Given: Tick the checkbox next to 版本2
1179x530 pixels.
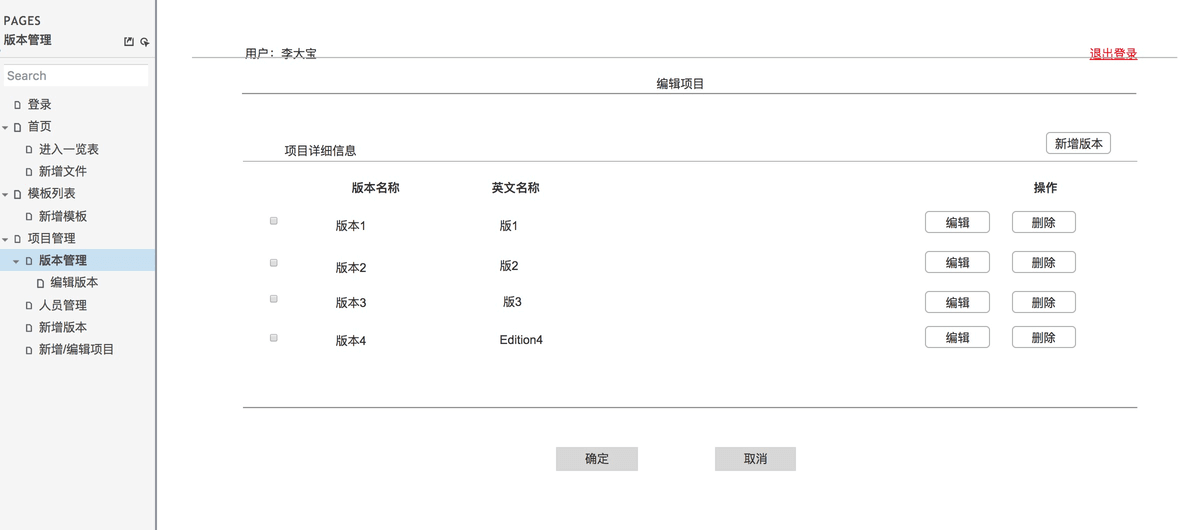Looking at the screenshot, I should [274, 263].
